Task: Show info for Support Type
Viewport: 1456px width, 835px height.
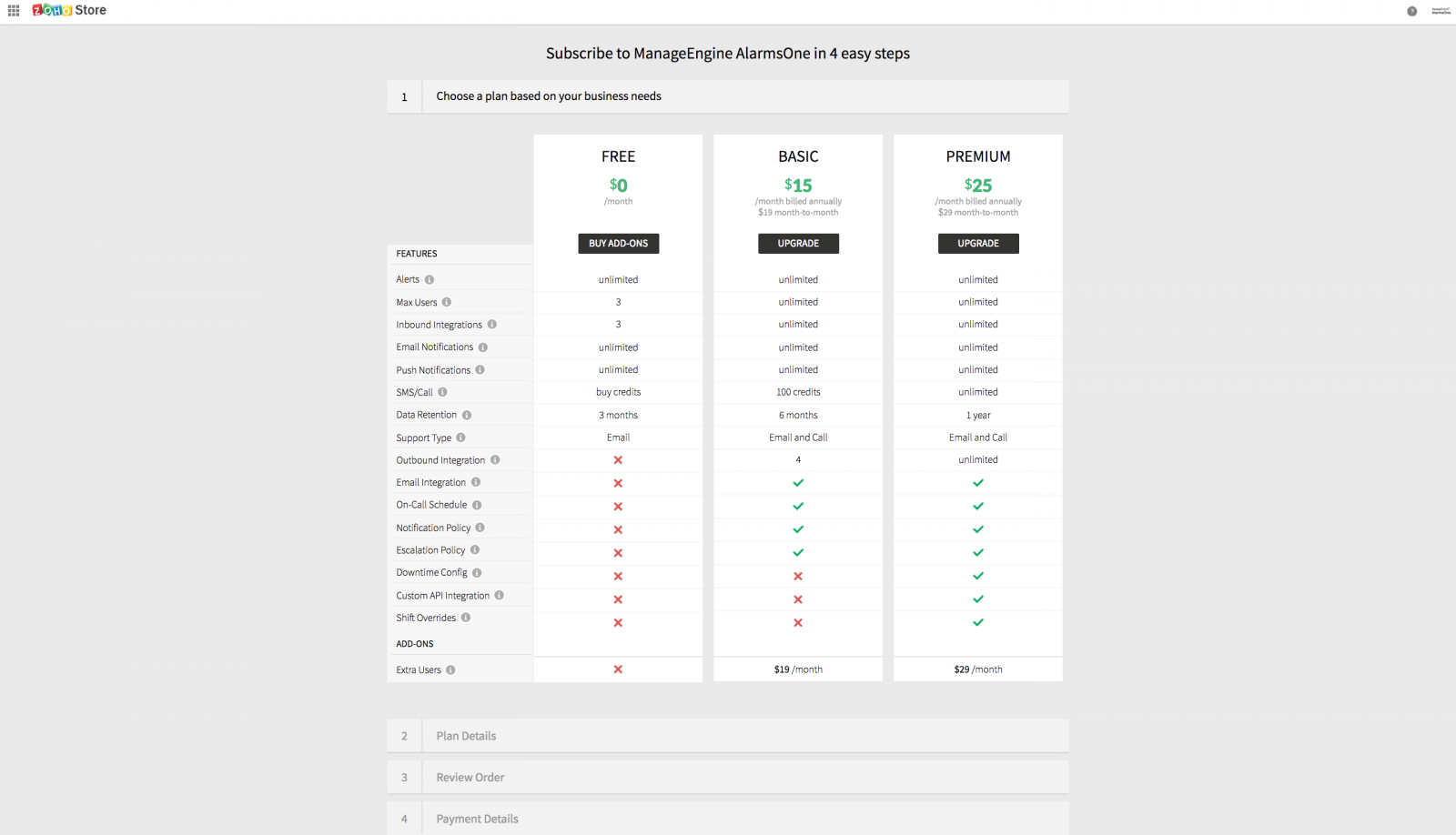Action: pyautogui.click(x=460, y=438)
